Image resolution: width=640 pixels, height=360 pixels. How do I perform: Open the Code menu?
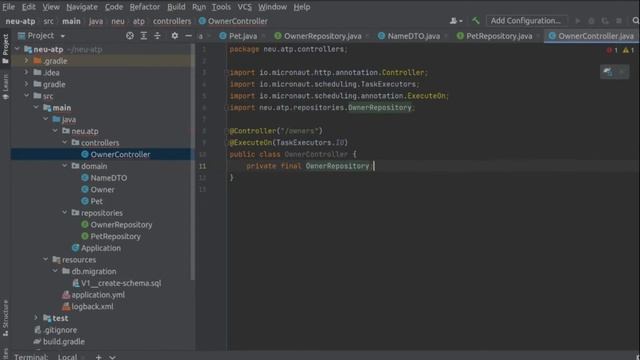coord(113,7)
